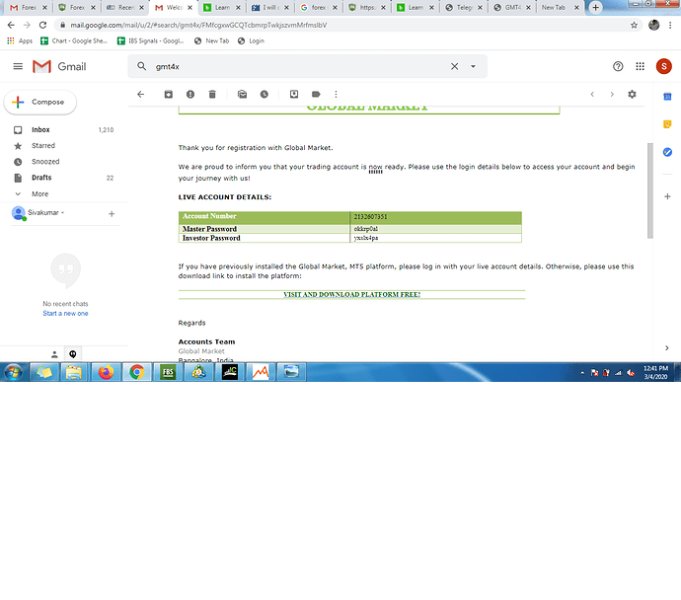
Task: Archive the open email
Action: 168,94
